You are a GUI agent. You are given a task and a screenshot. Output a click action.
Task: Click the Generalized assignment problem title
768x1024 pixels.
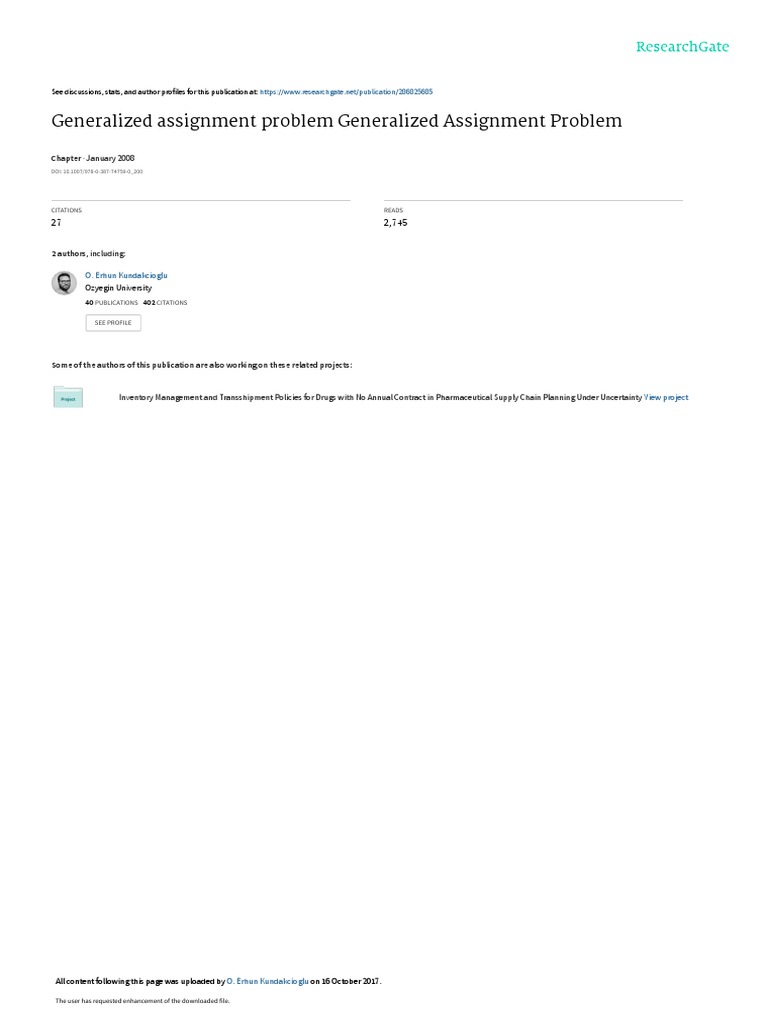pos(336,121)
